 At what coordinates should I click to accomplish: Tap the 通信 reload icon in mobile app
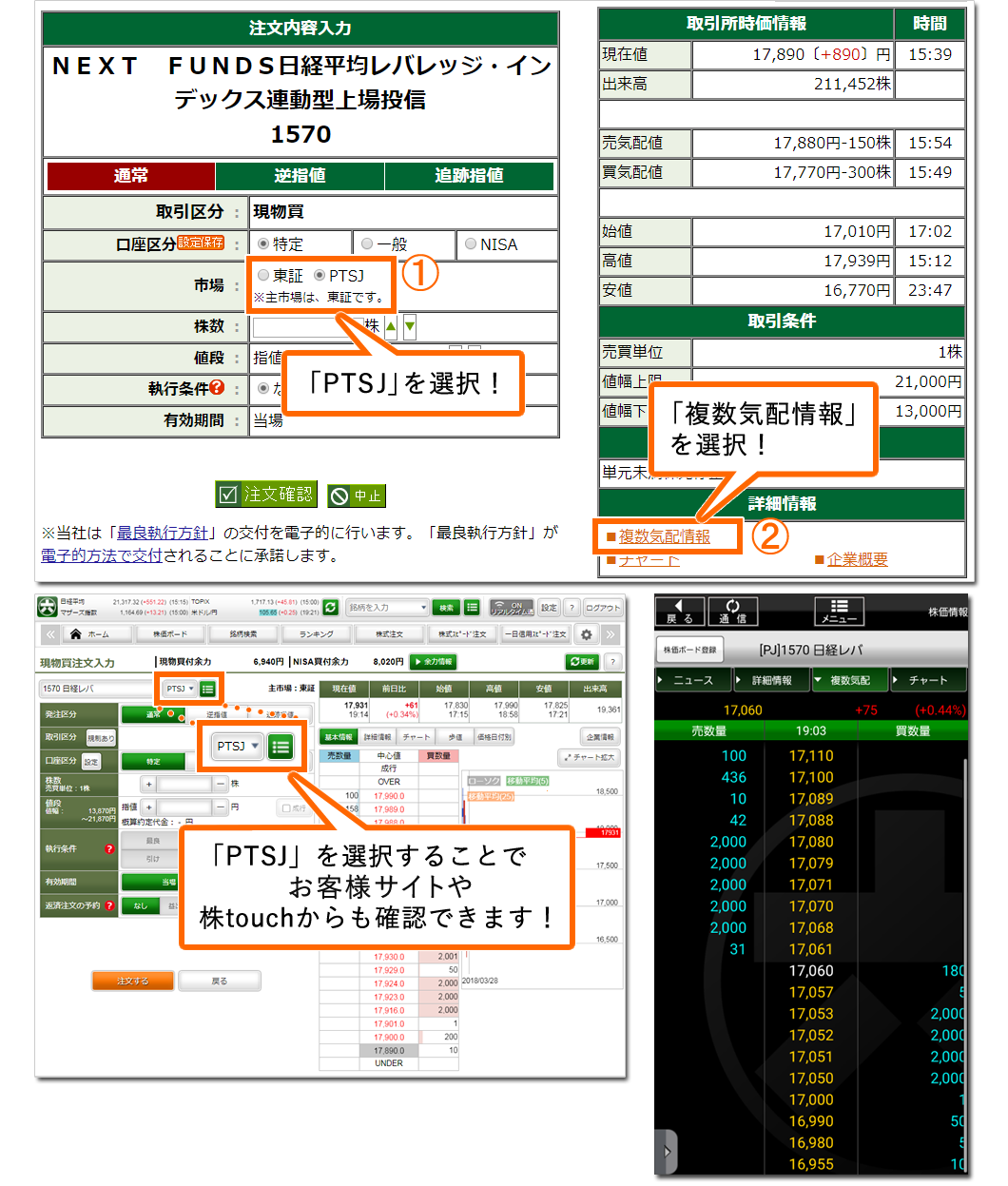point(732,611)
